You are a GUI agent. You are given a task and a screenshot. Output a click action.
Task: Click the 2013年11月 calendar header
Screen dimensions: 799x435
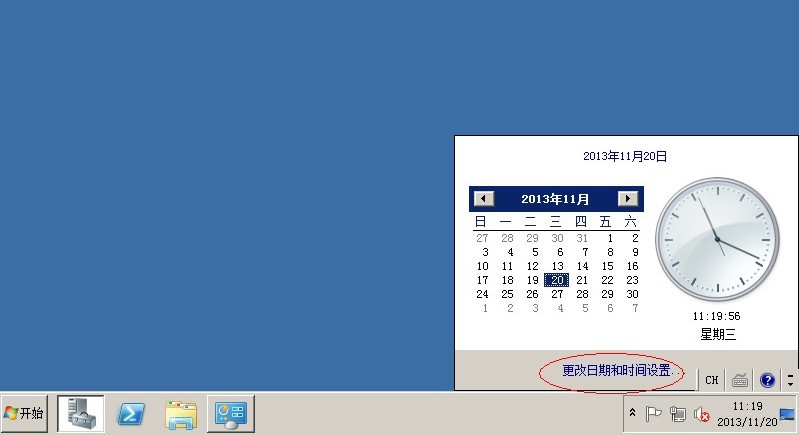555,198
